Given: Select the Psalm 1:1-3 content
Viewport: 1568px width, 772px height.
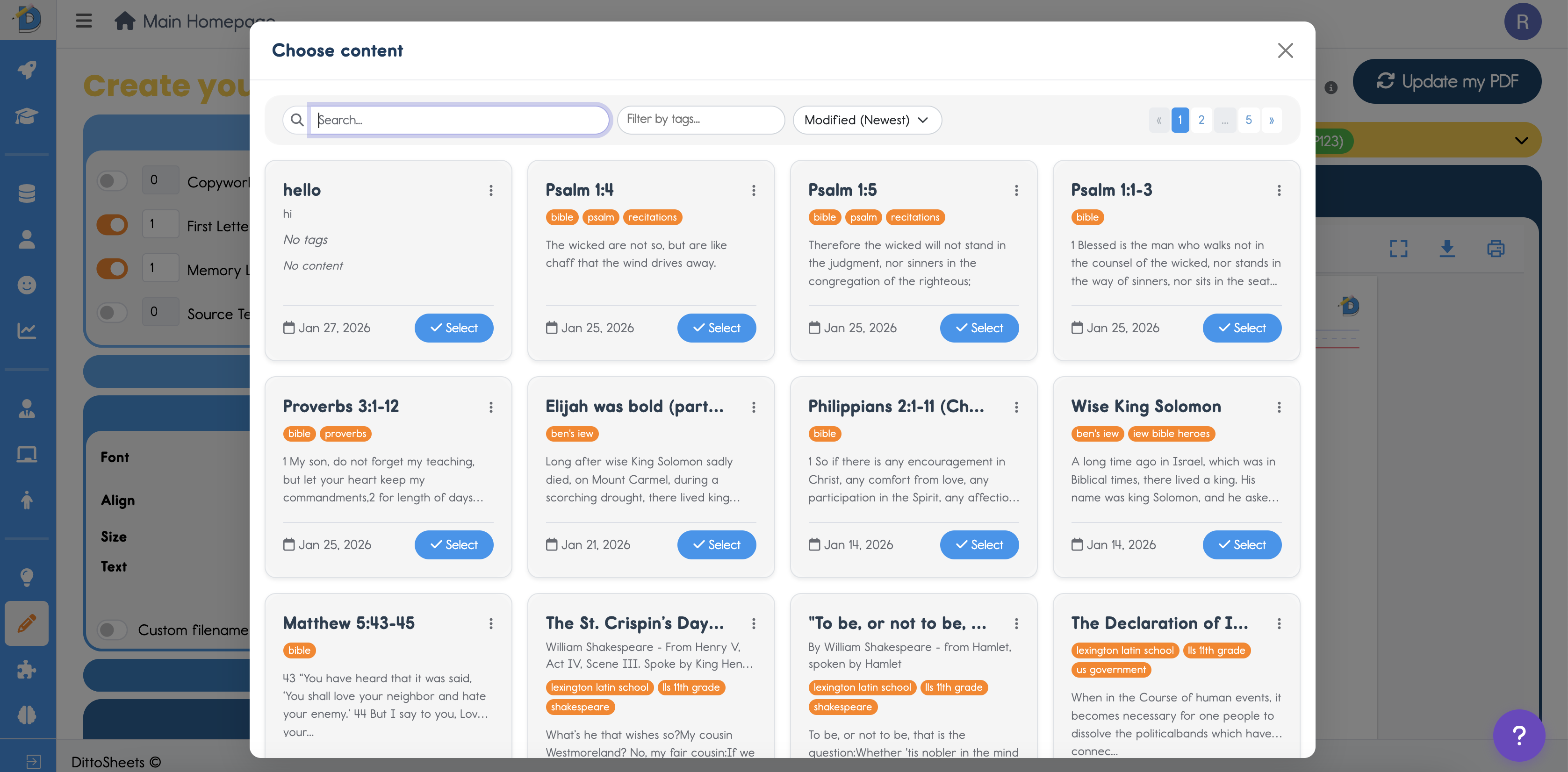Looking at the screenshot, I should [1242, 328].
